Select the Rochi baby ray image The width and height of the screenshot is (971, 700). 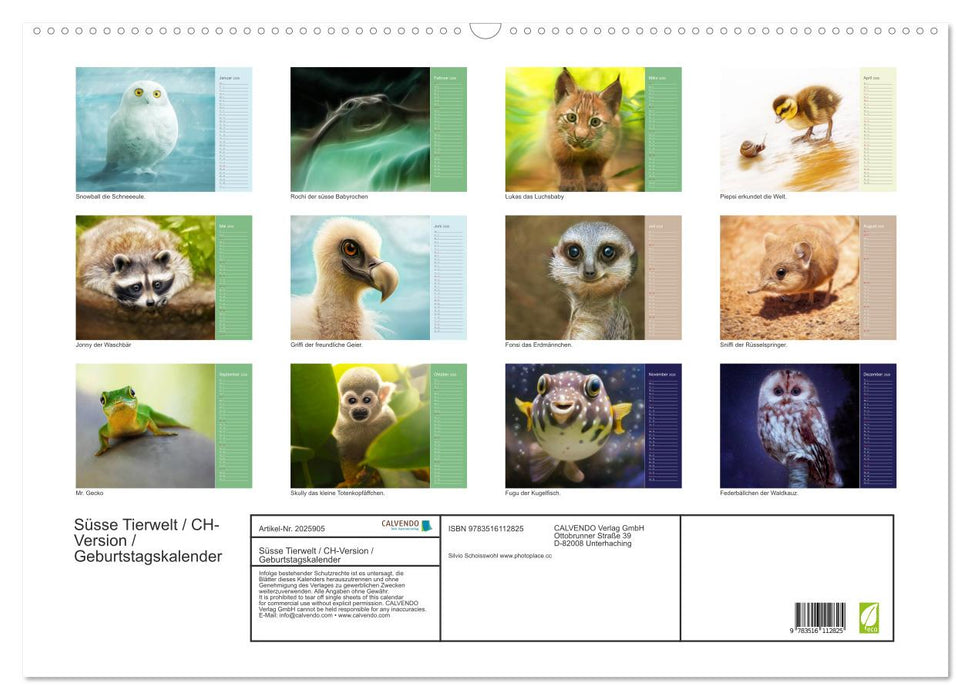pyautogui.click(x=360, y=129)
